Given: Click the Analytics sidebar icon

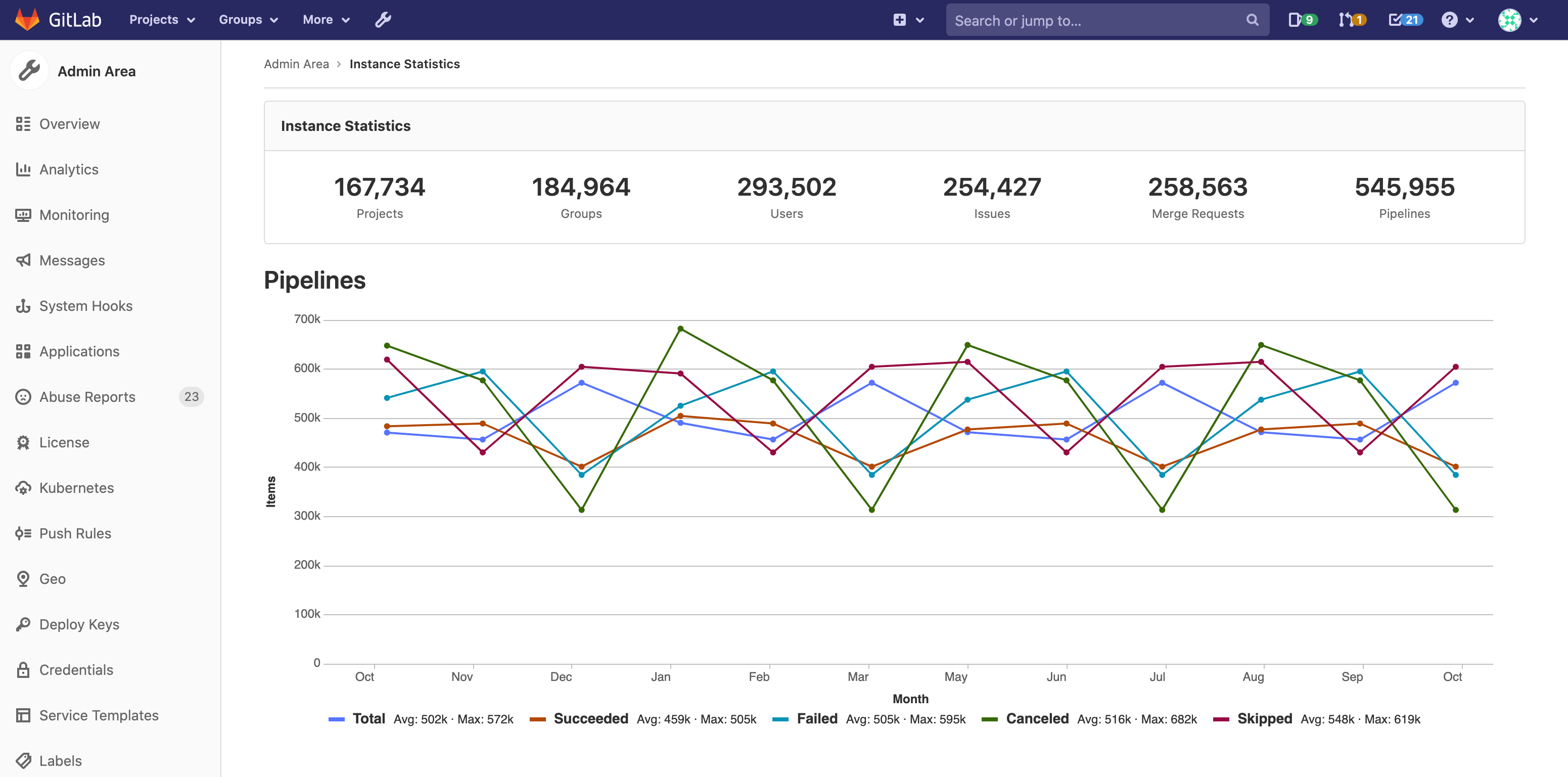Looking at the screenshot, I should pos(24,169).
